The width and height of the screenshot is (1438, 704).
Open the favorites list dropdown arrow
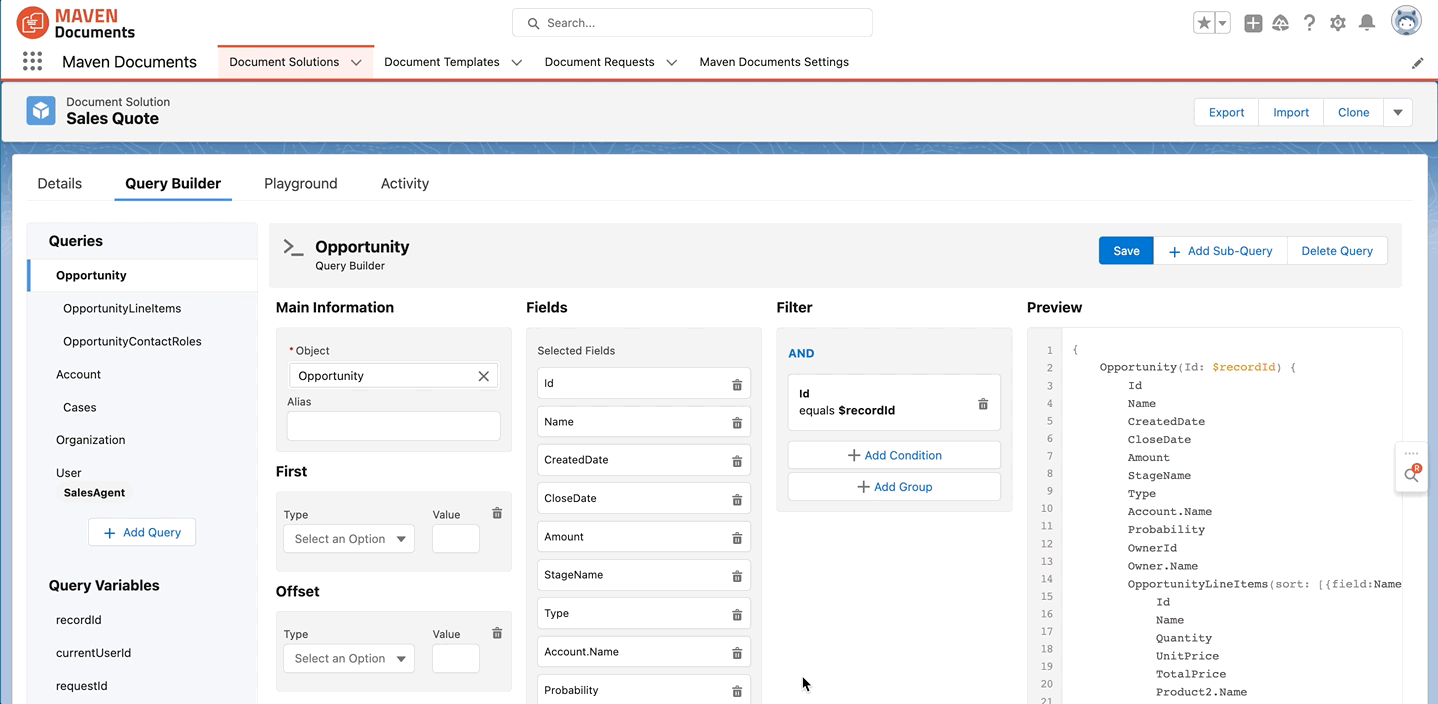pyautogui.click(x=1223, y=23)
